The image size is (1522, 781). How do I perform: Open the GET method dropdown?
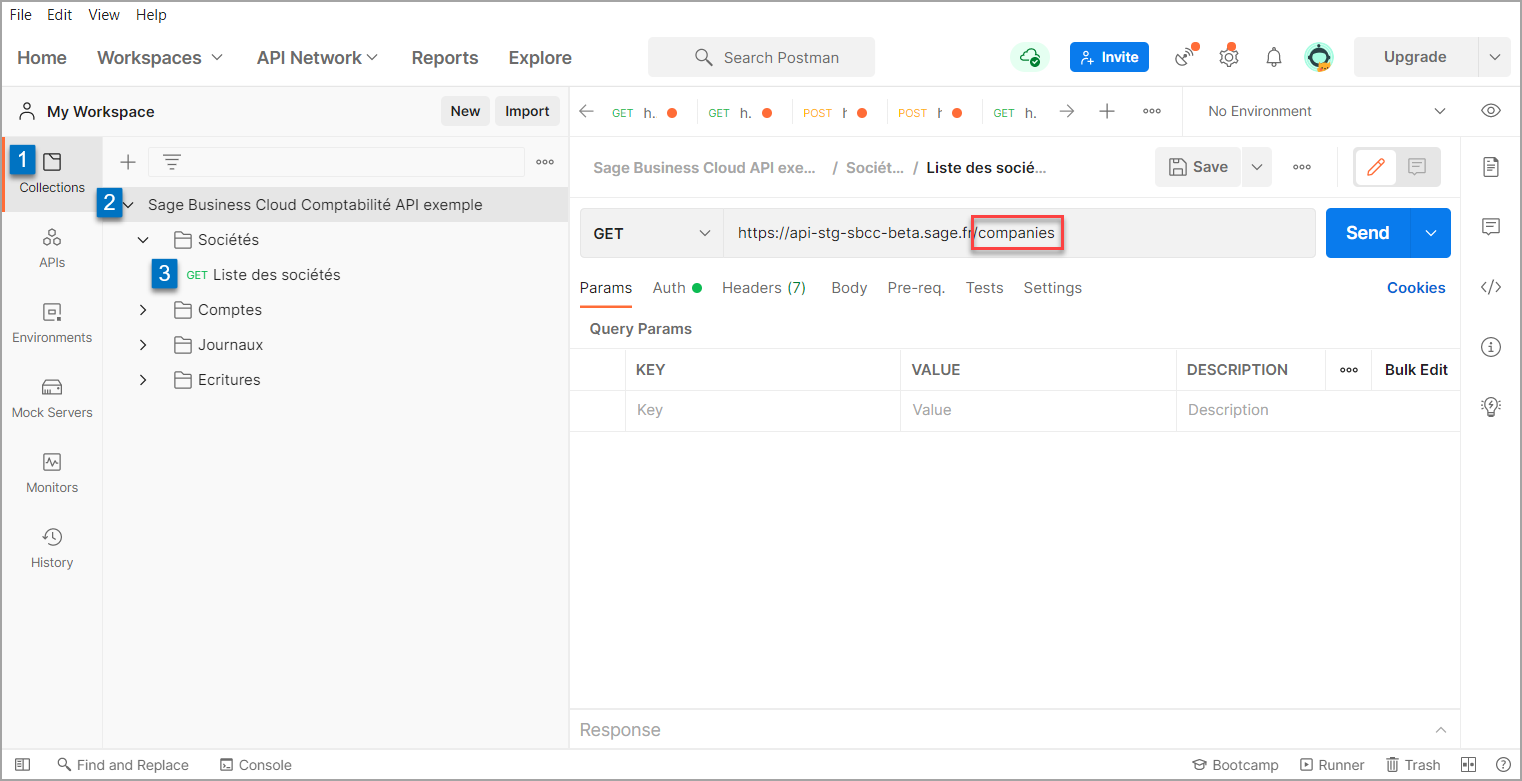652,233
